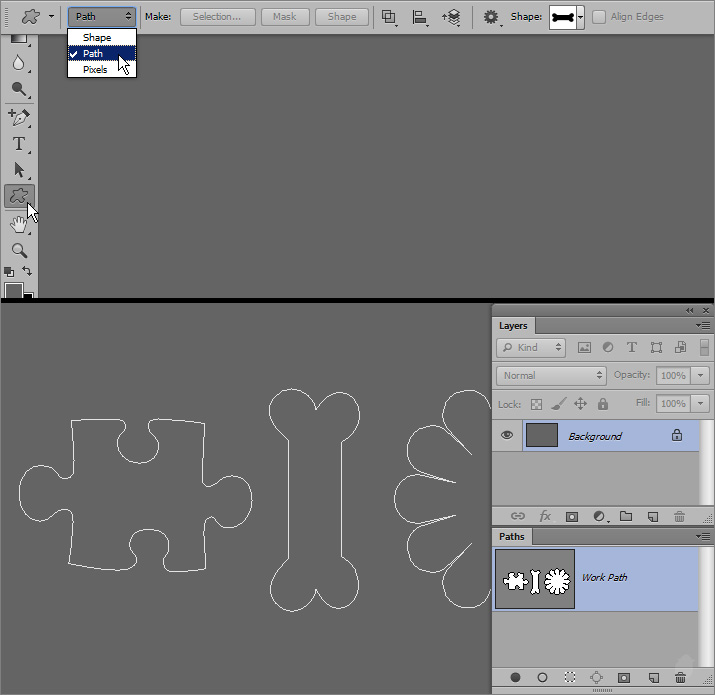Toggle the layer filter on/off switch

coord(705,347)
